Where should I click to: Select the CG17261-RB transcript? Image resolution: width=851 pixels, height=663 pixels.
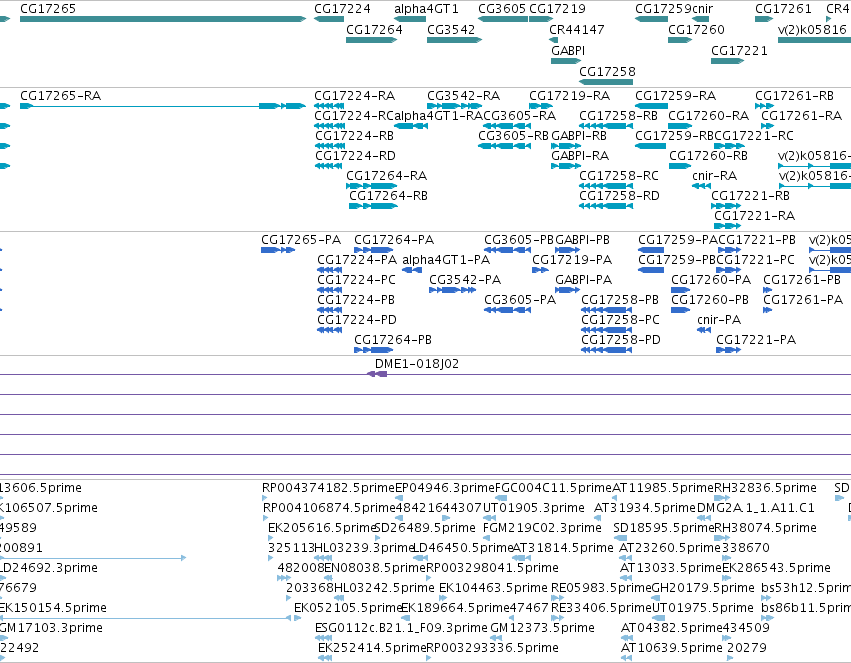pos(764,106)
